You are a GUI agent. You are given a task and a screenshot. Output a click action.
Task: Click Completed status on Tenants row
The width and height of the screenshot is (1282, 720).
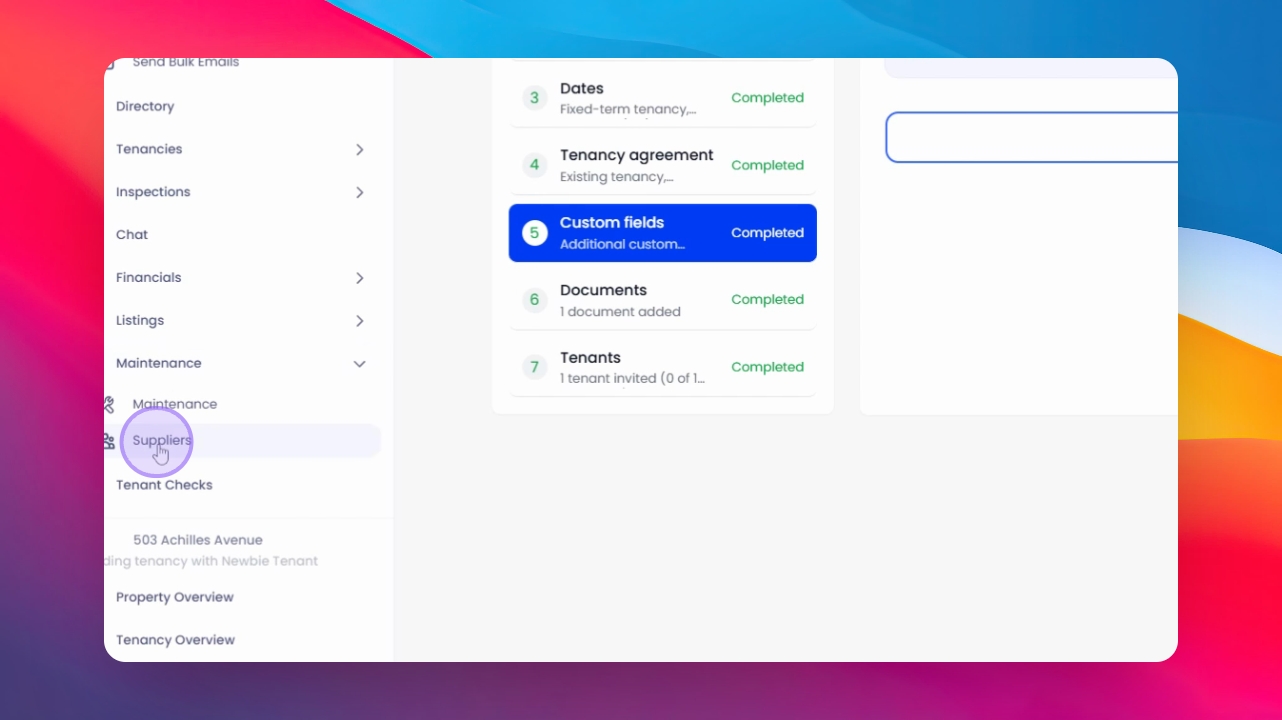[767, 367]
